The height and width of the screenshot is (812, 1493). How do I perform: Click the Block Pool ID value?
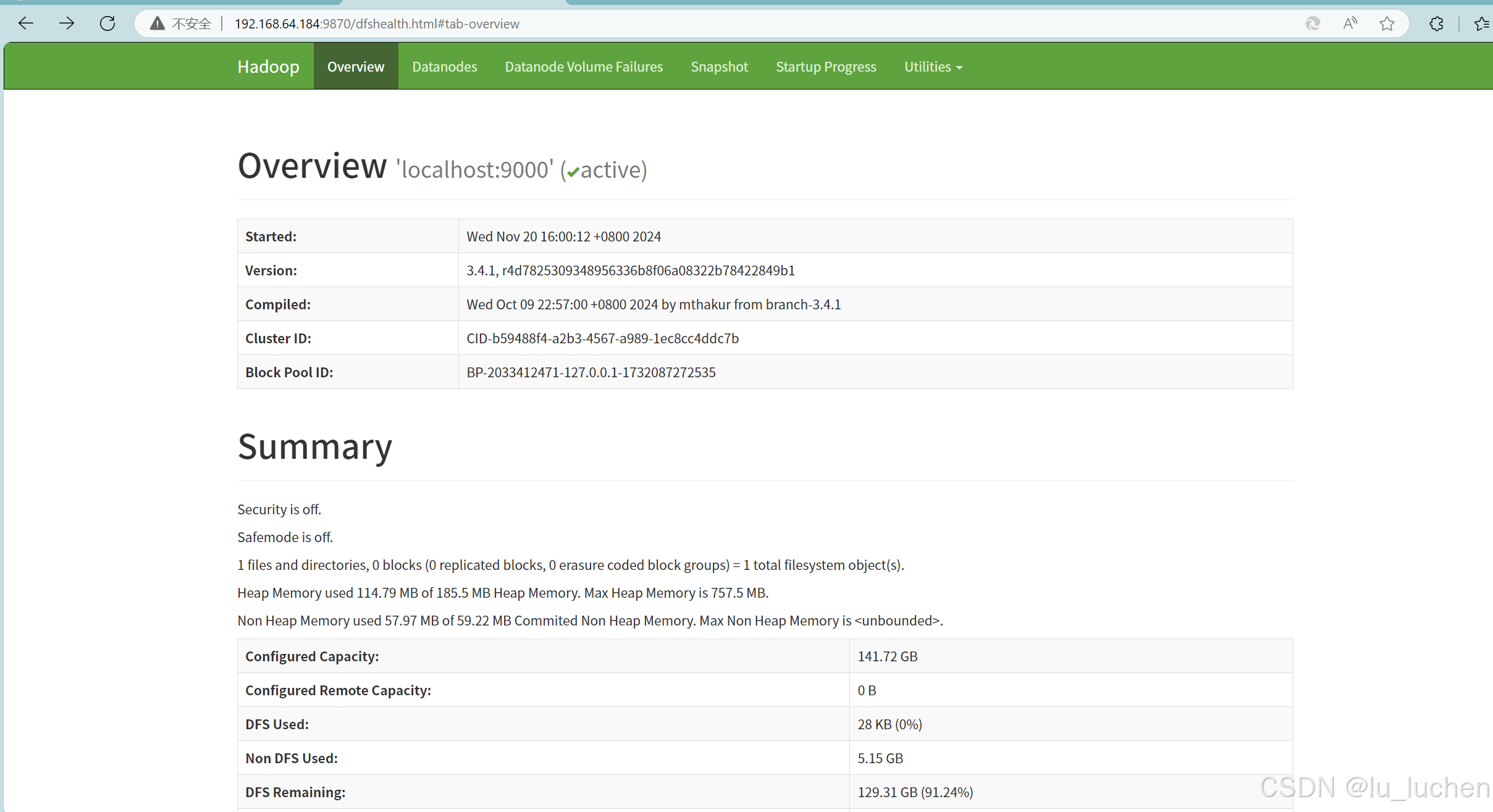coord(591,372)
